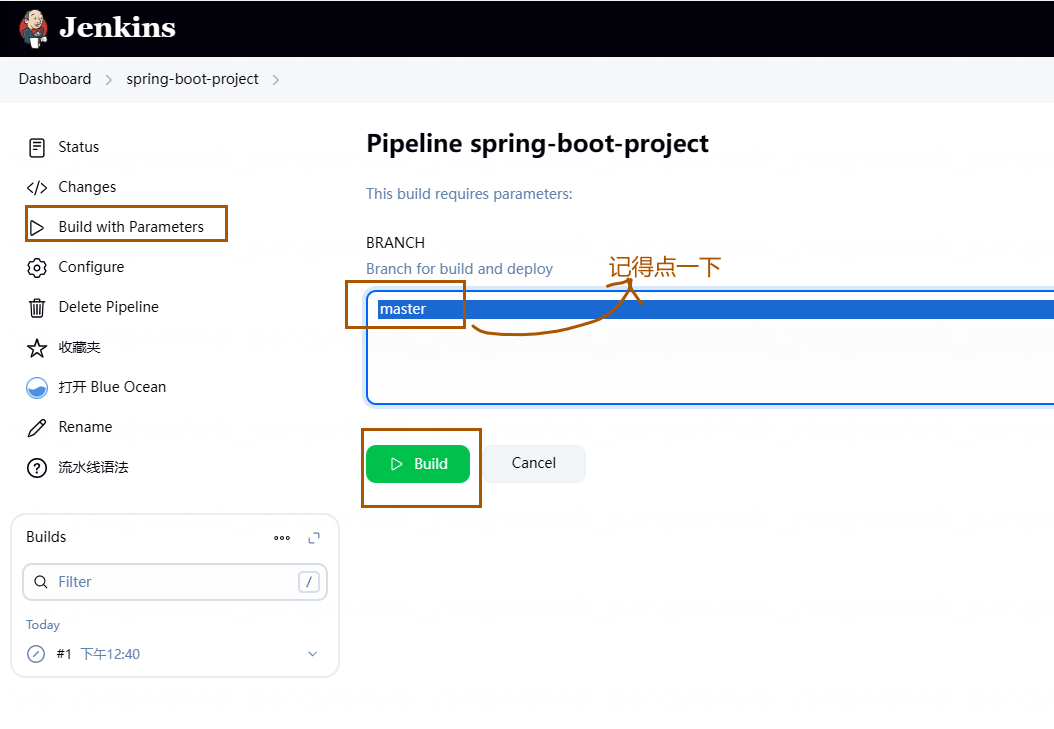Select Build with Parameters sidebar item
Image resolution: width=1054 pixels, height=729 pixels.
[x=131, y=227]
